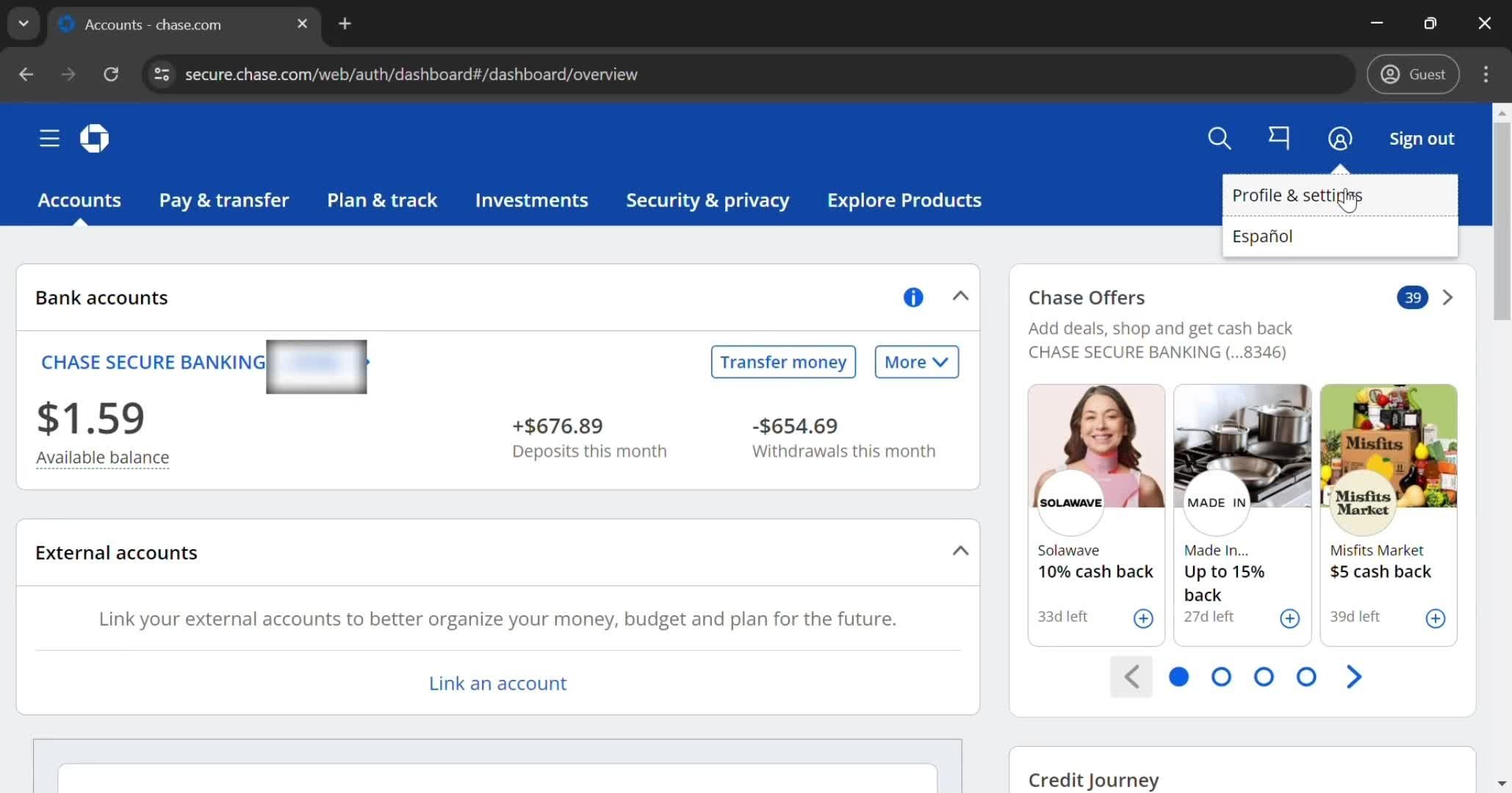Image resolution: width=1512 pixels, height=793 pixels.
Task: Close the Accounts - chase.com tab
Action: click(302, 23)
